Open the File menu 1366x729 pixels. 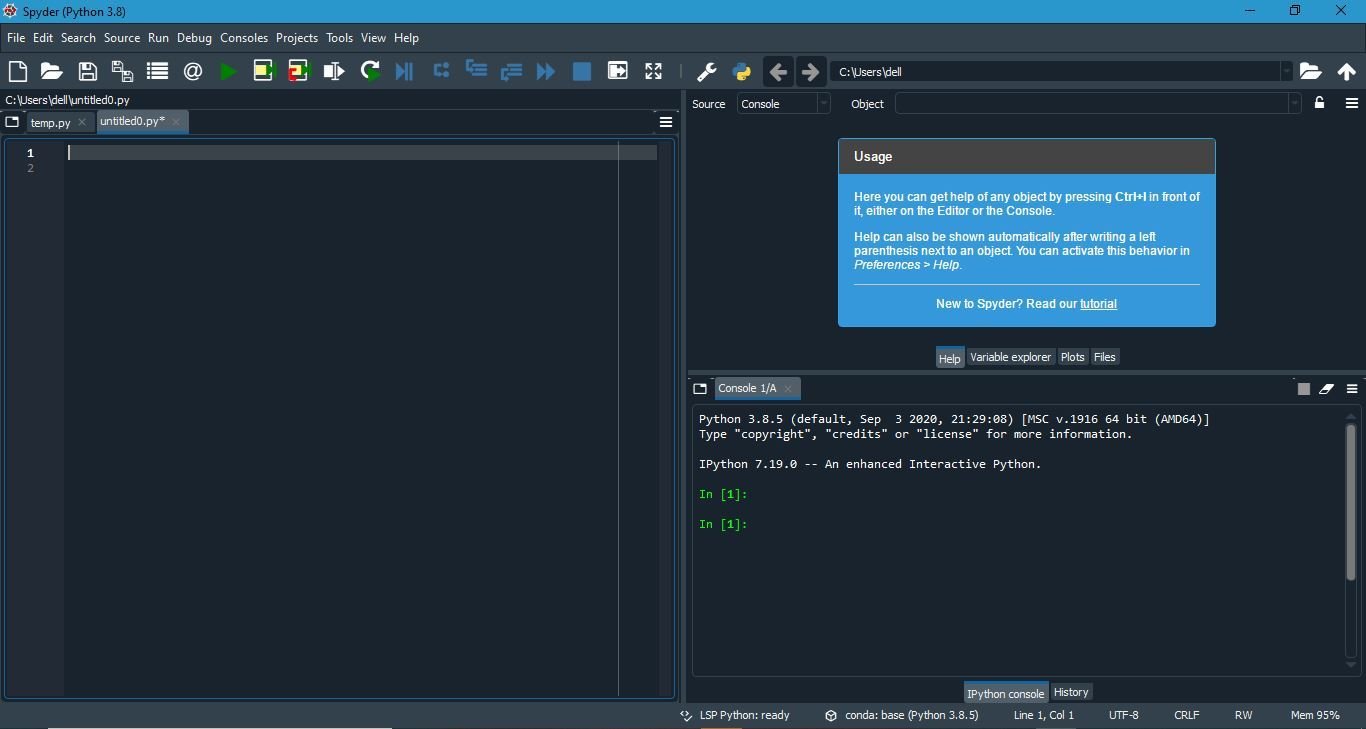point(16,38)
